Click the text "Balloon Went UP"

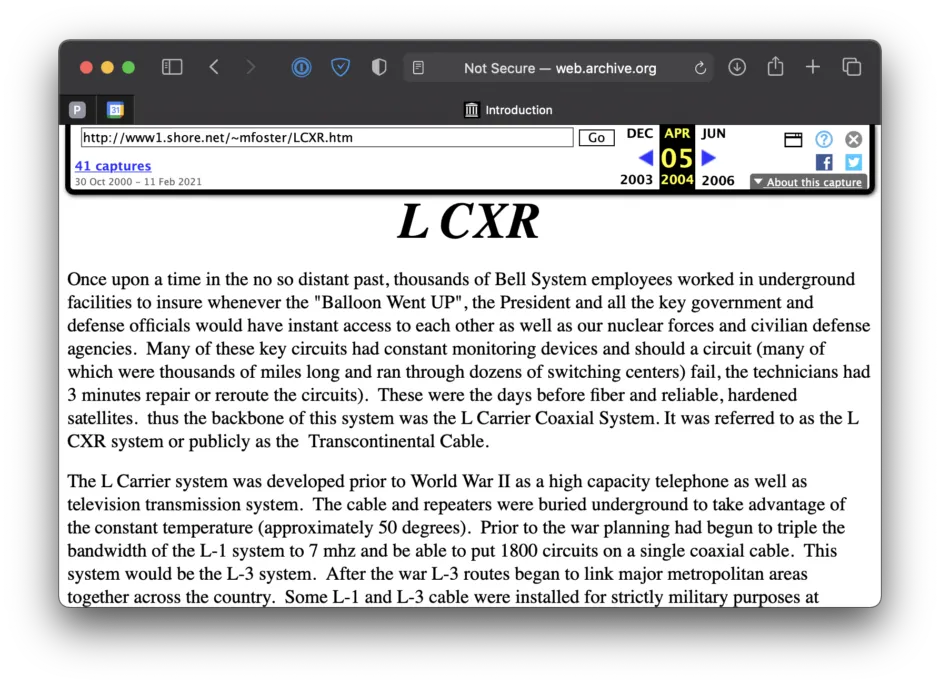(390, 302)
